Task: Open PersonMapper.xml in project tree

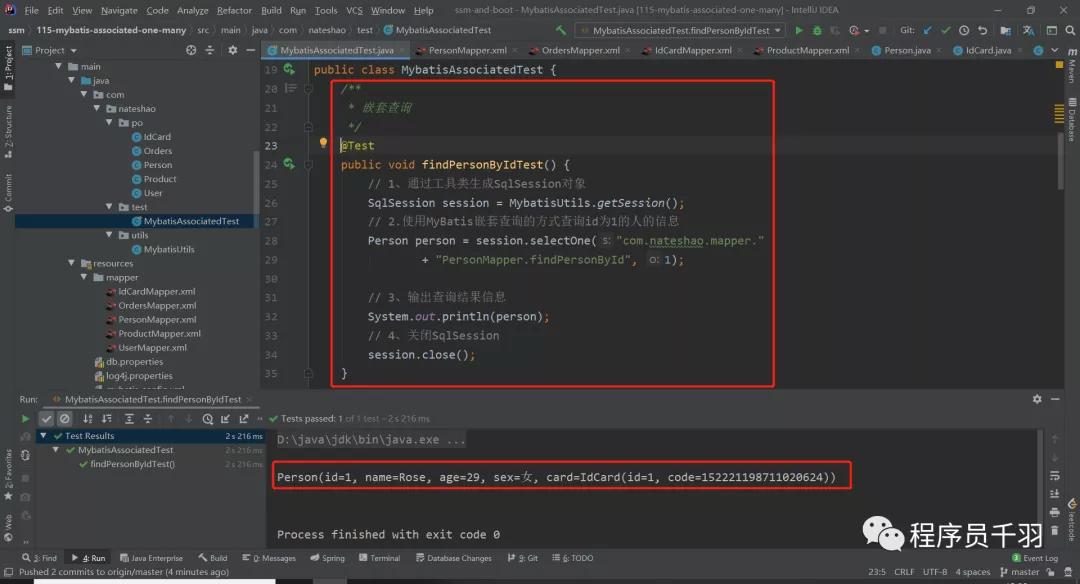Action: pyautogui.click(x=157, y=320)
